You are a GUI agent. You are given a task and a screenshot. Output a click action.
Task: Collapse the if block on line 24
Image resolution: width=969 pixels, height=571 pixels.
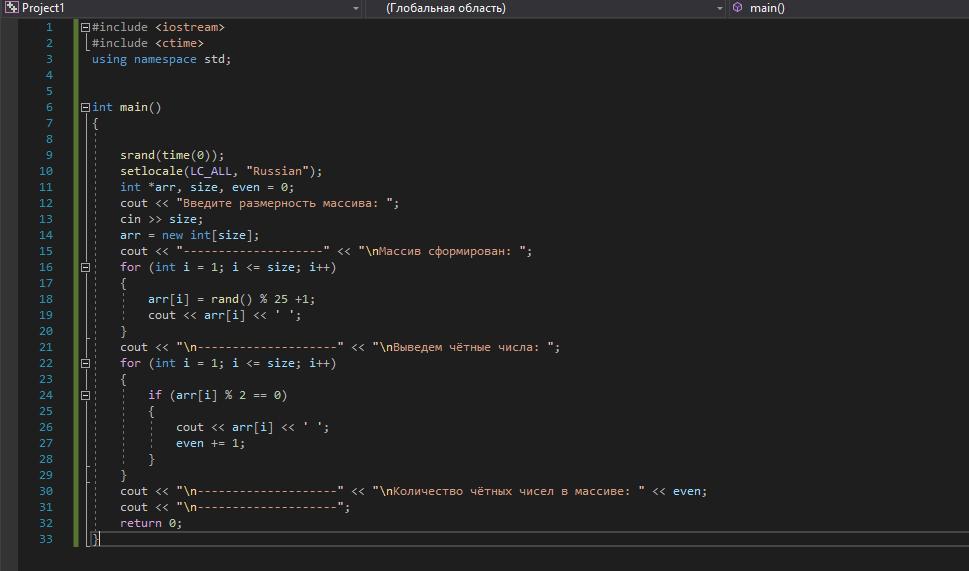pyautogui.click(x=85, y=395)
